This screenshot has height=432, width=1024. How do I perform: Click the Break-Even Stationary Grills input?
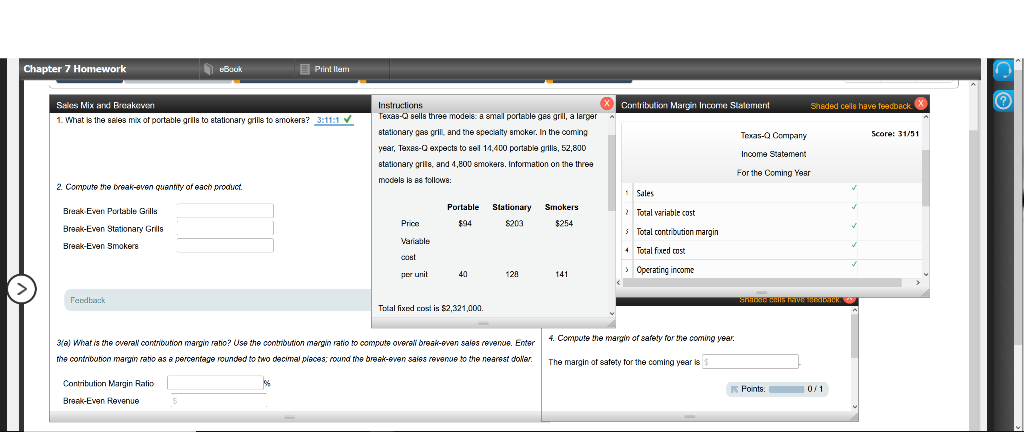click(x=225, y=228)
